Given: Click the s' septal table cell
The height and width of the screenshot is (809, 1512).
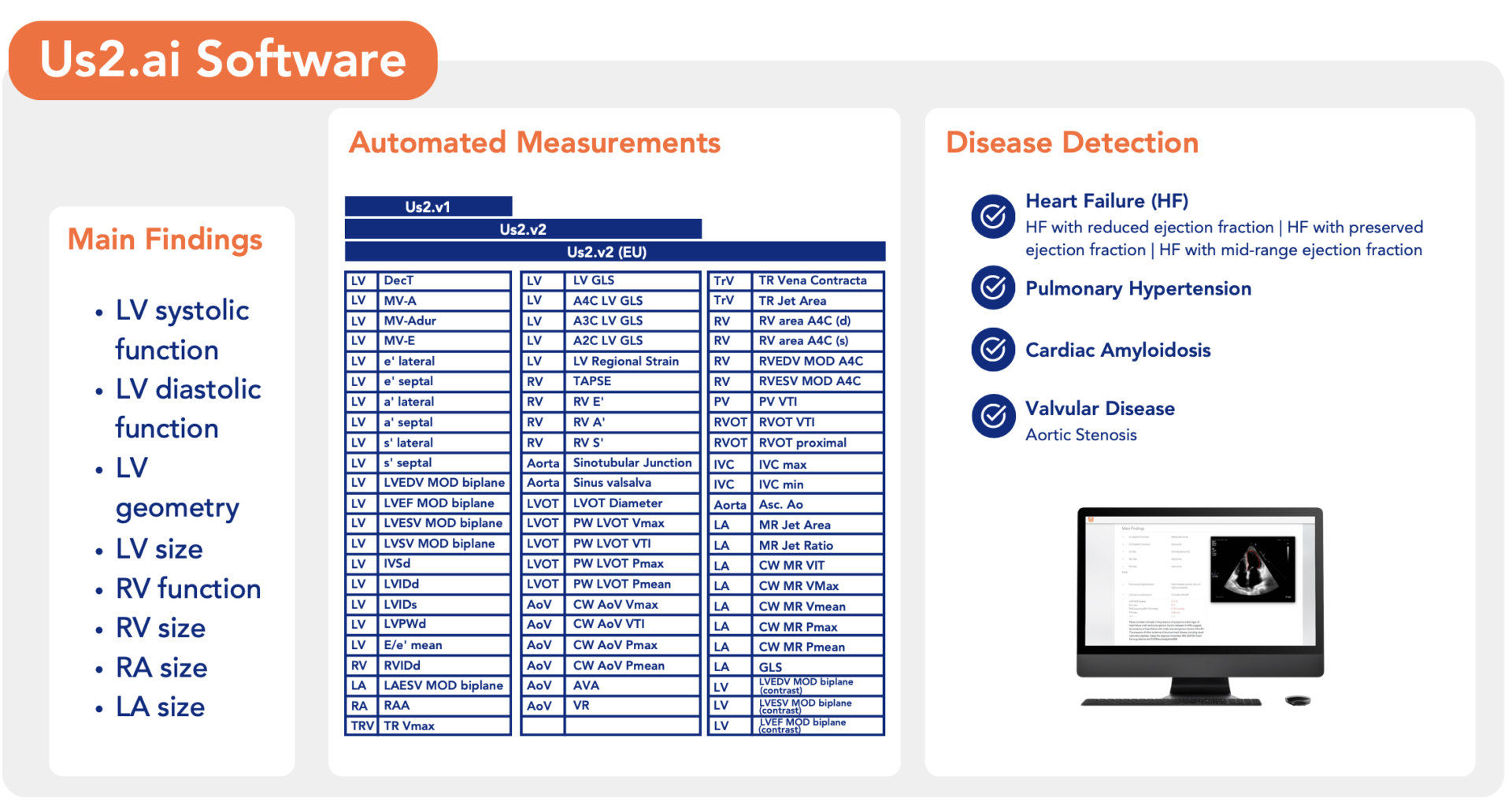Looking at the screenshot, I should [444, 462].
